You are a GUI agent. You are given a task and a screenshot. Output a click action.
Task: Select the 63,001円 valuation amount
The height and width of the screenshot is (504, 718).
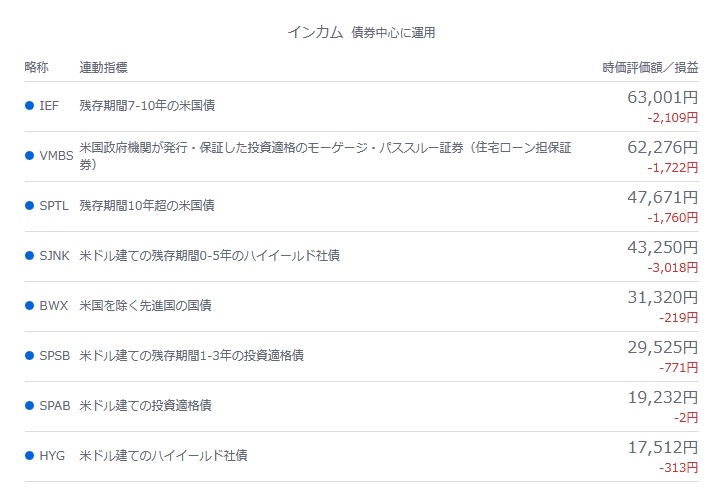point(663,97)
